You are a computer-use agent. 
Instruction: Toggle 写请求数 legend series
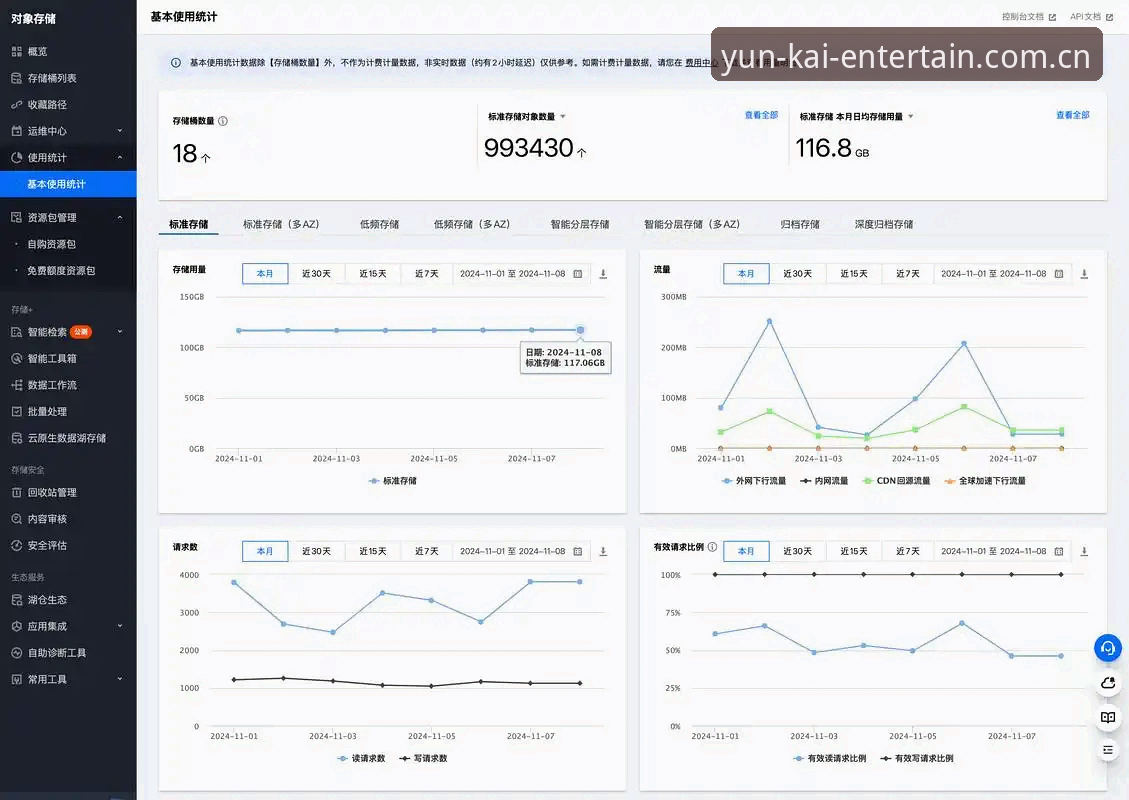(423, 758)
